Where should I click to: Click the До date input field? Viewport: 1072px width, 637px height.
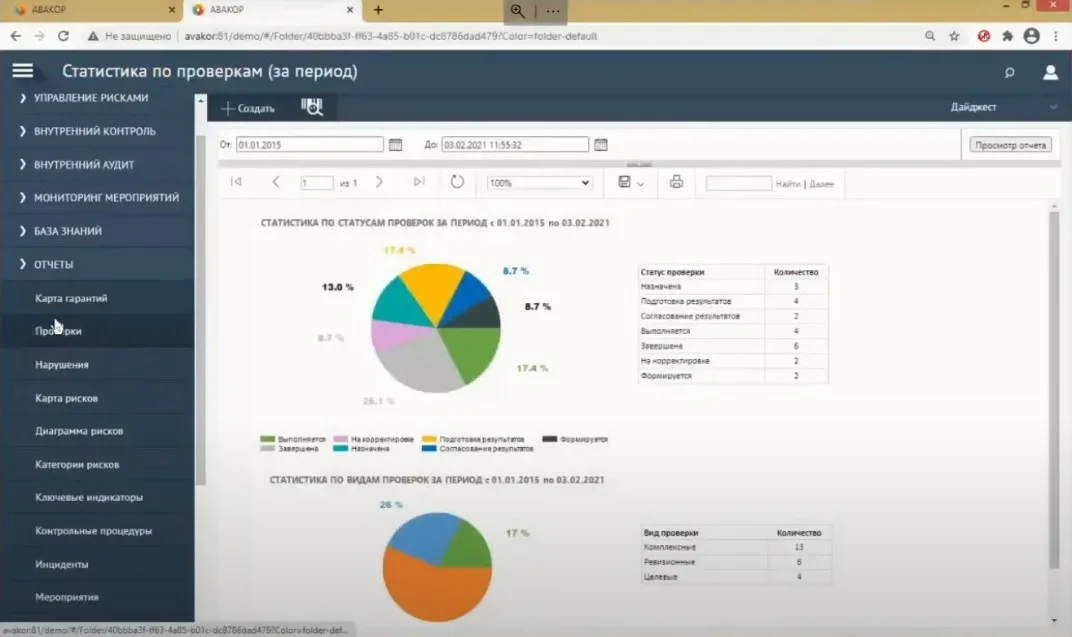click(515, 144)
